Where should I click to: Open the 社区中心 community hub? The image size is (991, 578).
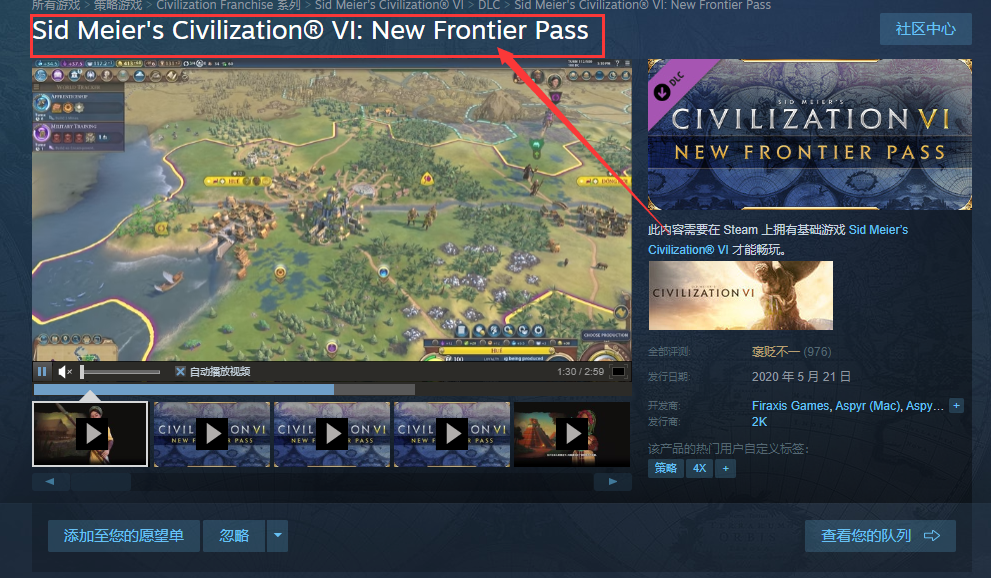(x=925, y=29)
